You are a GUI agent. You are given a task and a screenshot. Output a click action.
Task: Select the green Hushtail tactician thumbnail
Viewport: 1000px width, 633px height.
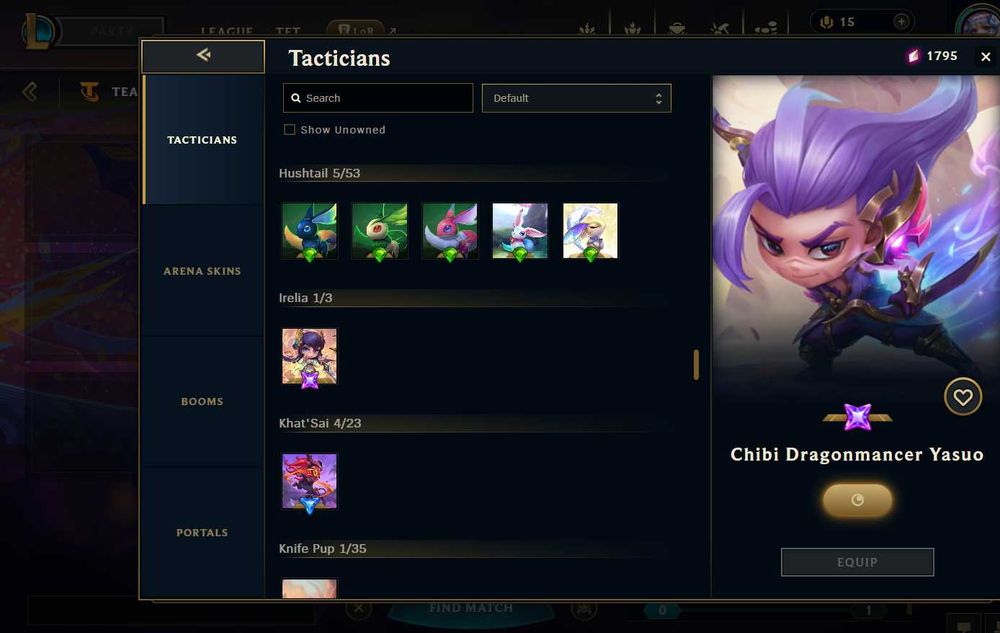[x=379, y=231]
